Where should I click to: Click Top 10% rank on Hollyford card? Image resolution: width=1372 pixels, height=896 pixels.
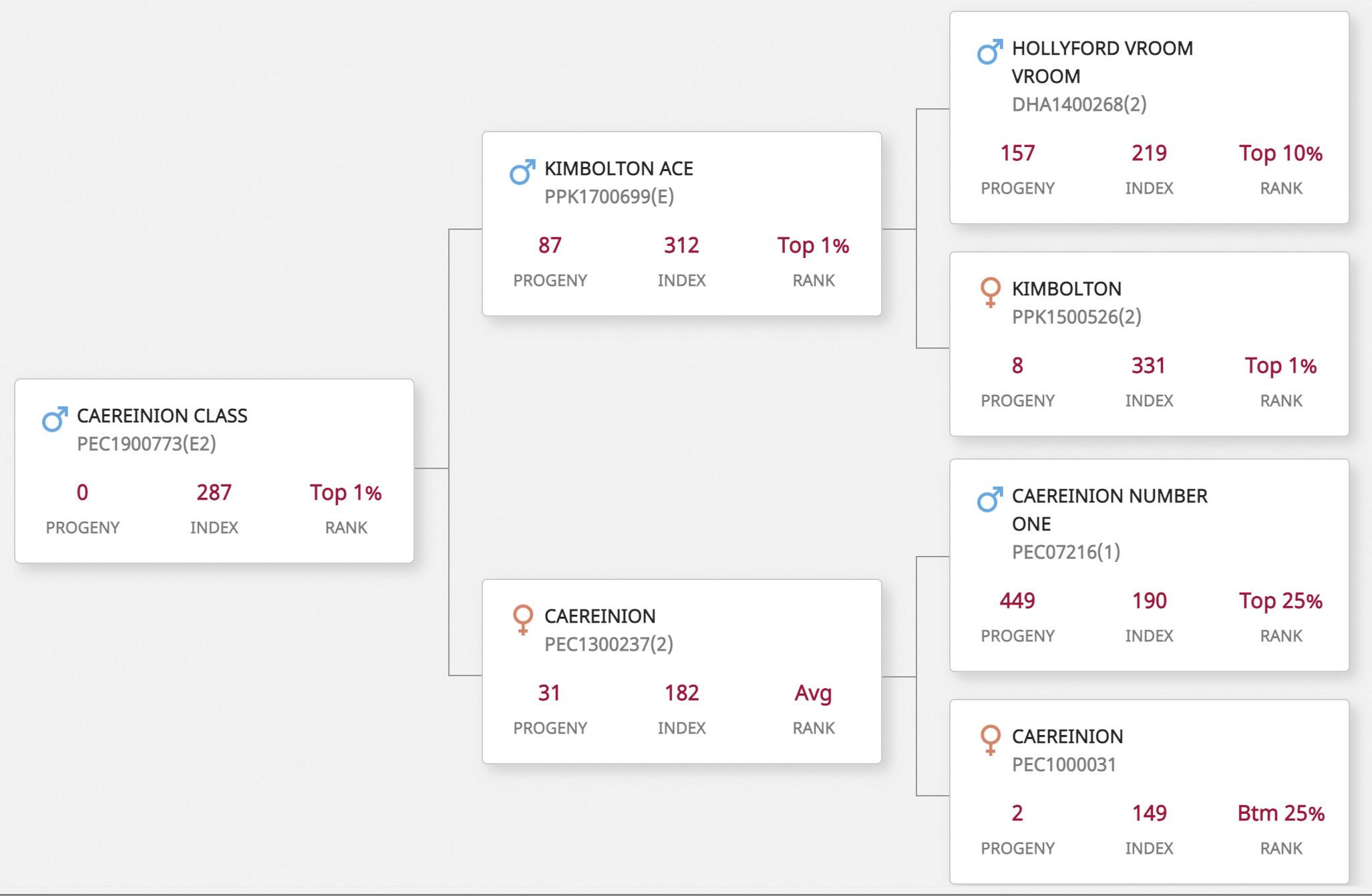[x=1281, y=153]
